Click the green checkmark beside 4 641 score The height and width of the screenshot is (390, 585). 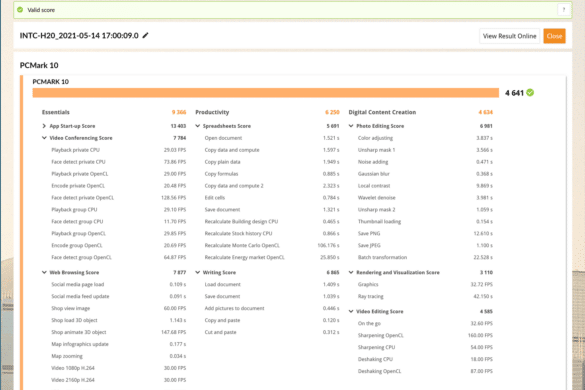coord(530,93)
